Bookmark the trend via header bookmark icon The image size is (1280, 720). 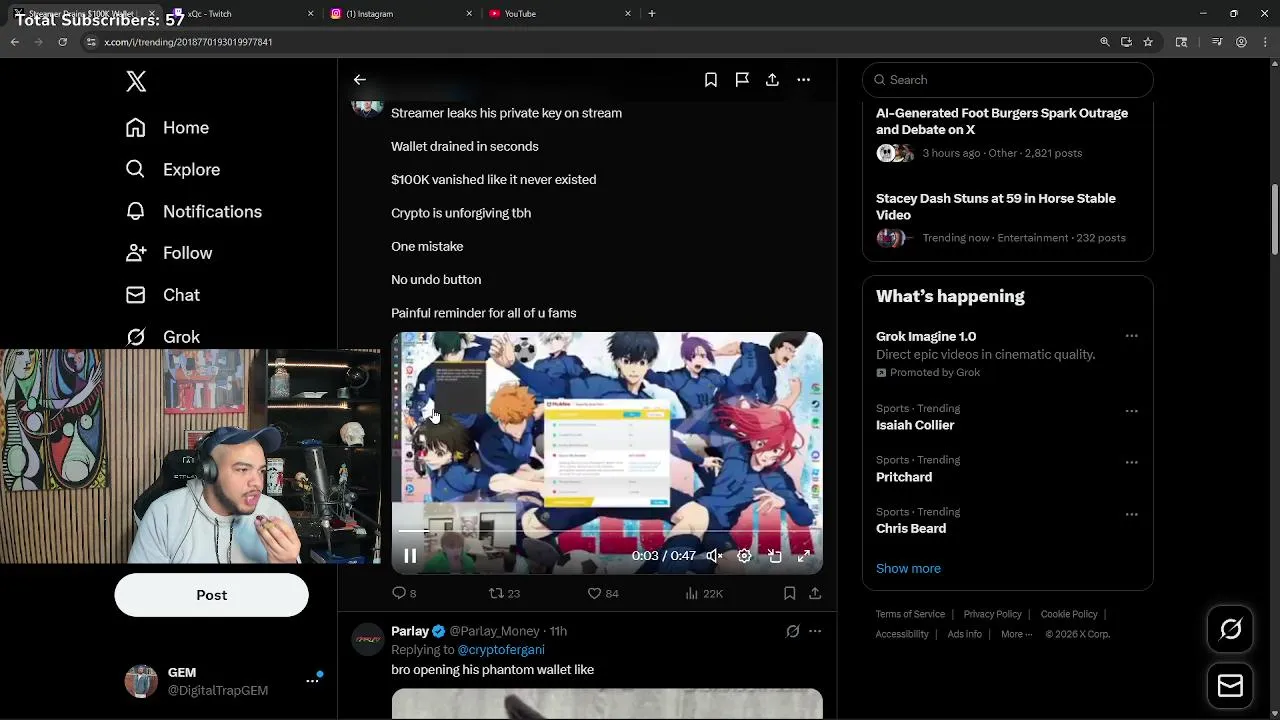click(x=711, y=80)
